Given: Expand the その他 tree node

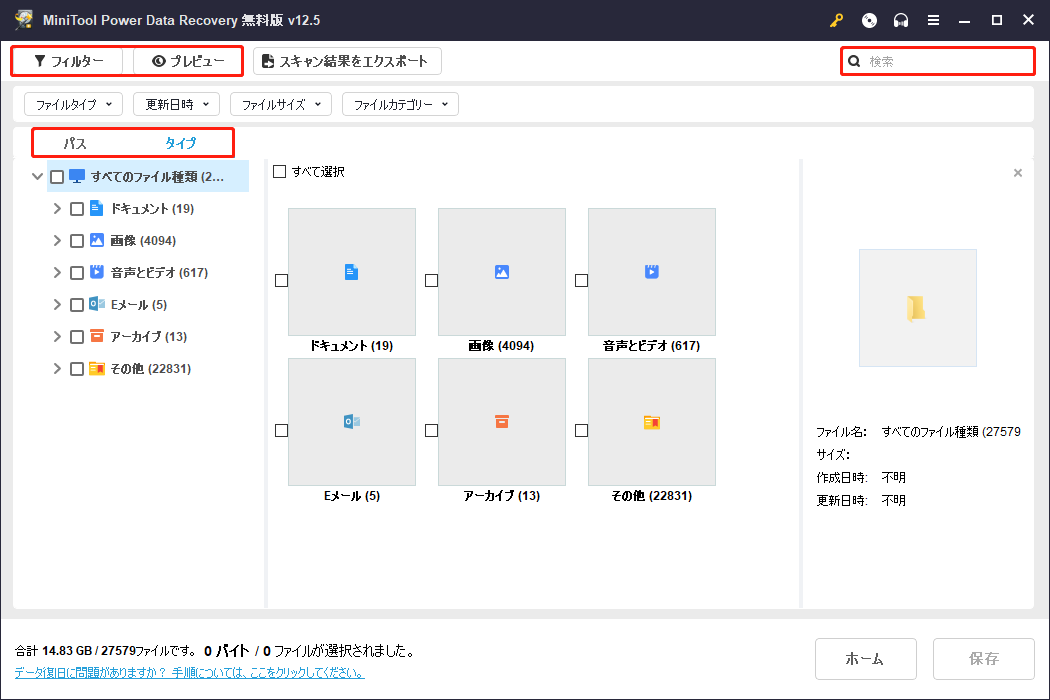Looking at the screenshot, I should click(57, 369).
